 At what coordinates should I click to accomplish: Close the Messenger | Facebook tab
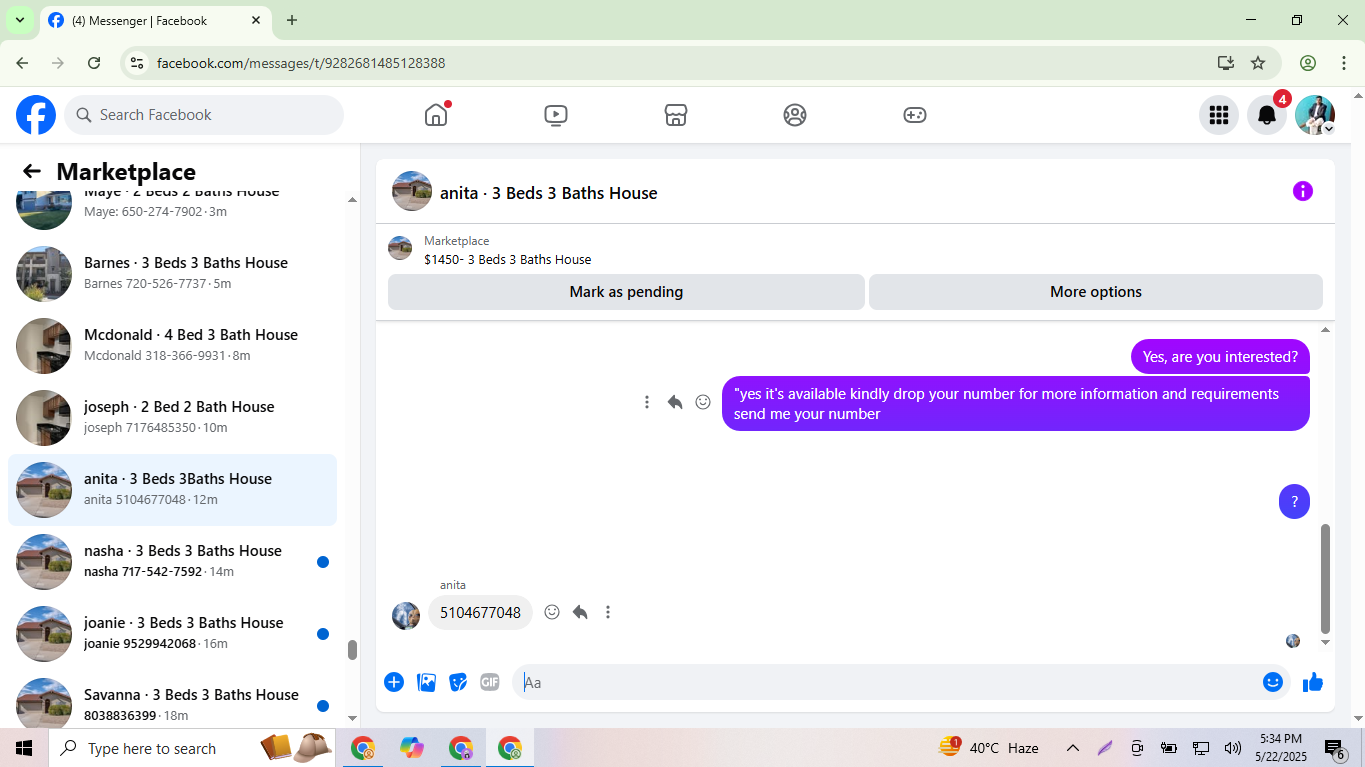pyautogui.click(x=256, y=20)
